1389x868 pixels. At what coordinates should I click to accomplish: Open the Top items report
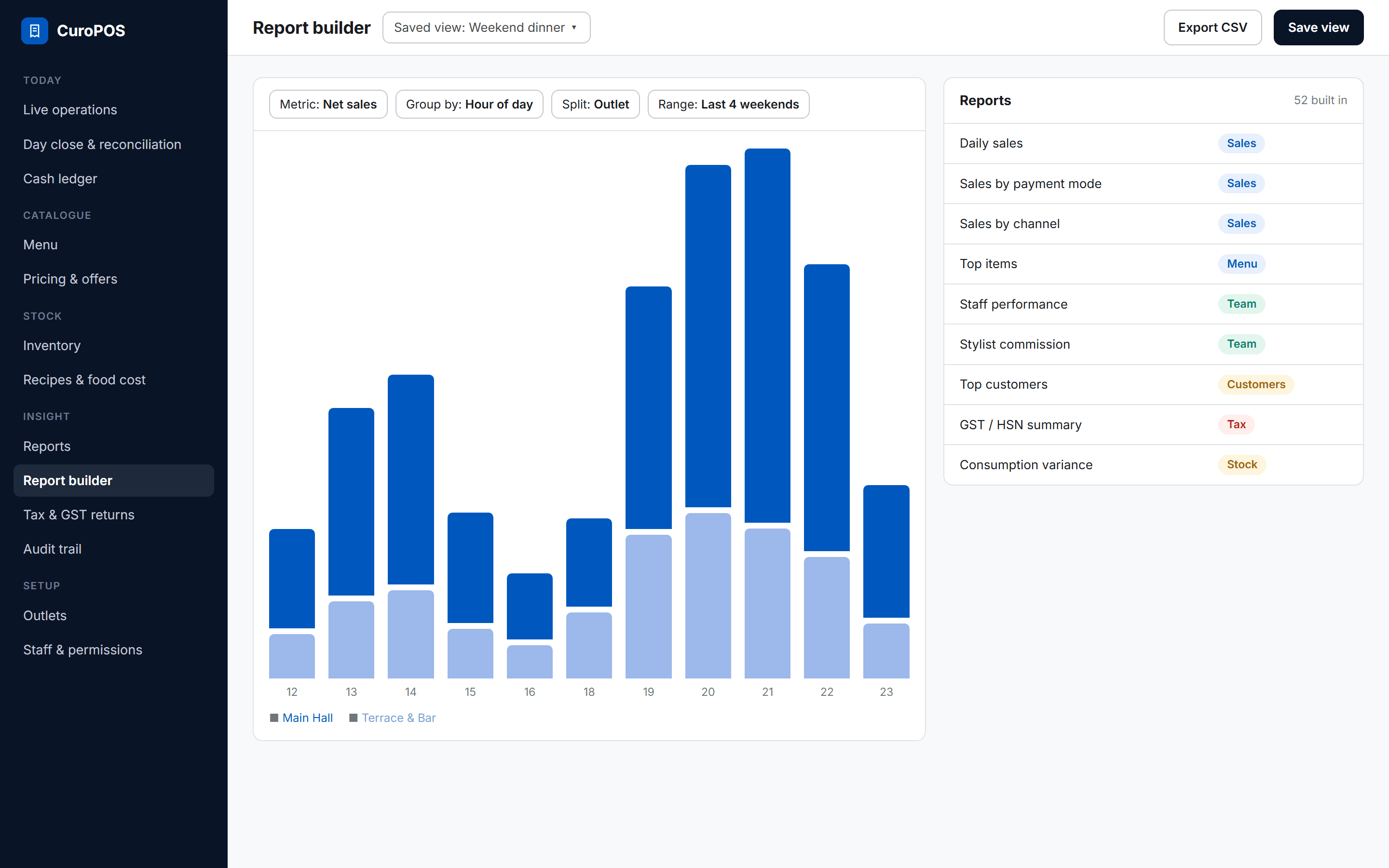pyautogui.click(x=1153, y=264)
